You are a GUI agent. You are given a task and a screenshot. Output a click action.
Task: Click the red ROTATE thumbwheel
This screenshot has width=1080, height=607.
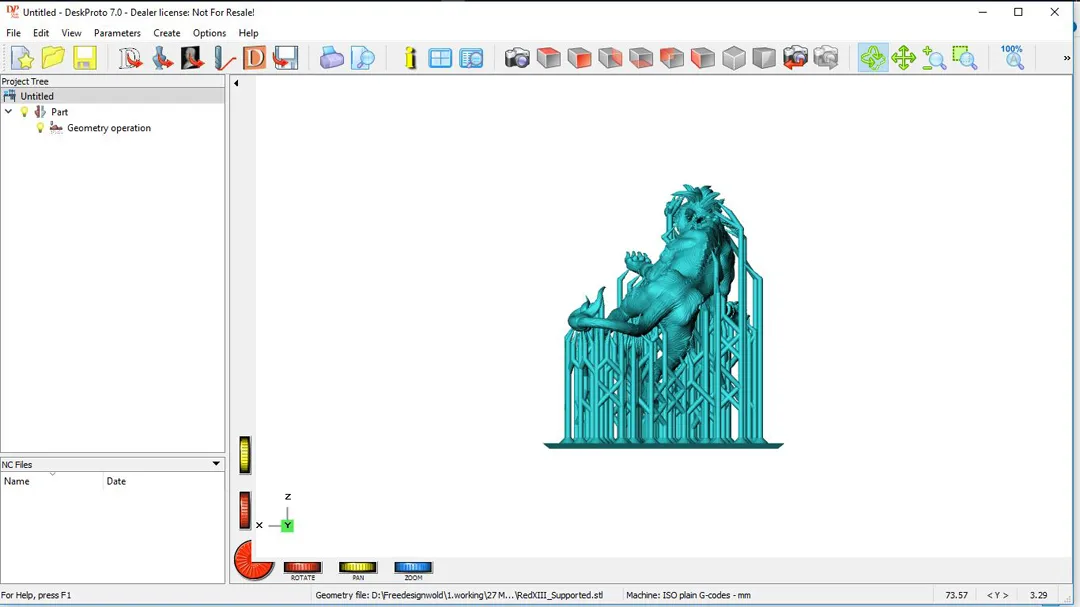[x=302, y=567]
